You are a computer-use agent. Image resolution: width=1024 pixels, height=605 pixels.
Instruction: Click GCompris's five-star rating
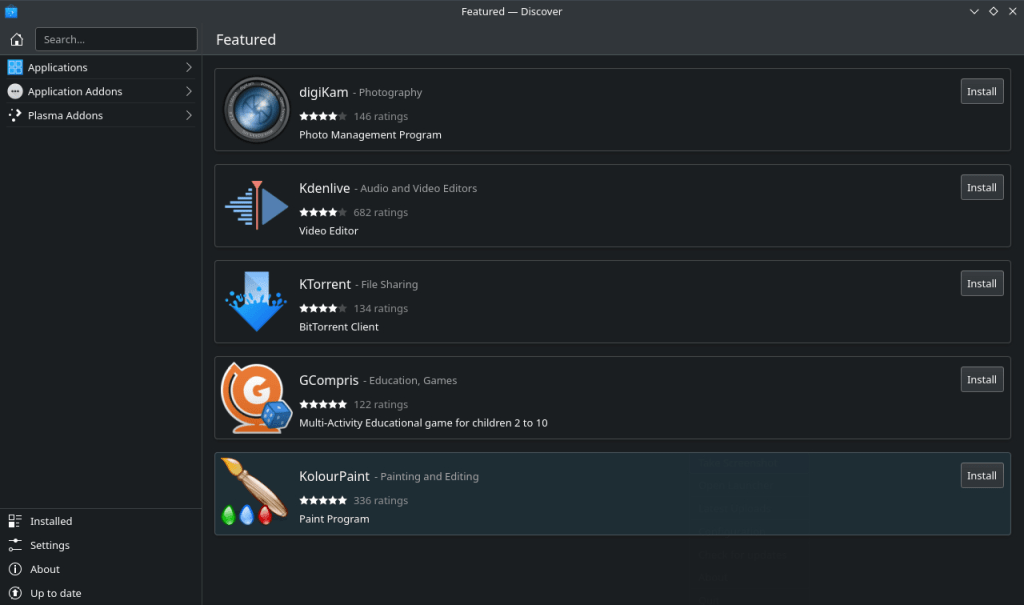click(323, 404)
